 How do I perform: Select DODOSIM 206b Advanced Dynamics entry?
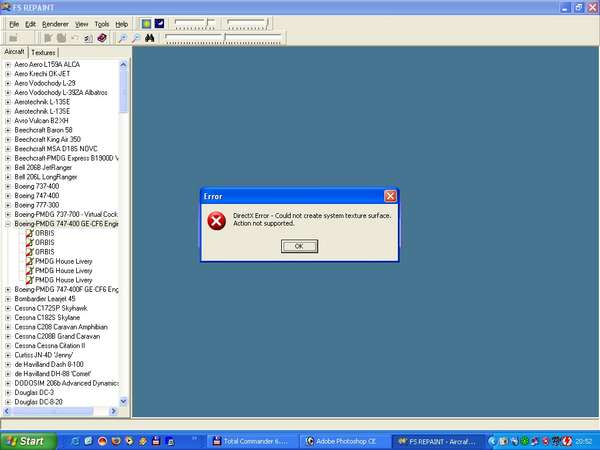coord(66,383)
